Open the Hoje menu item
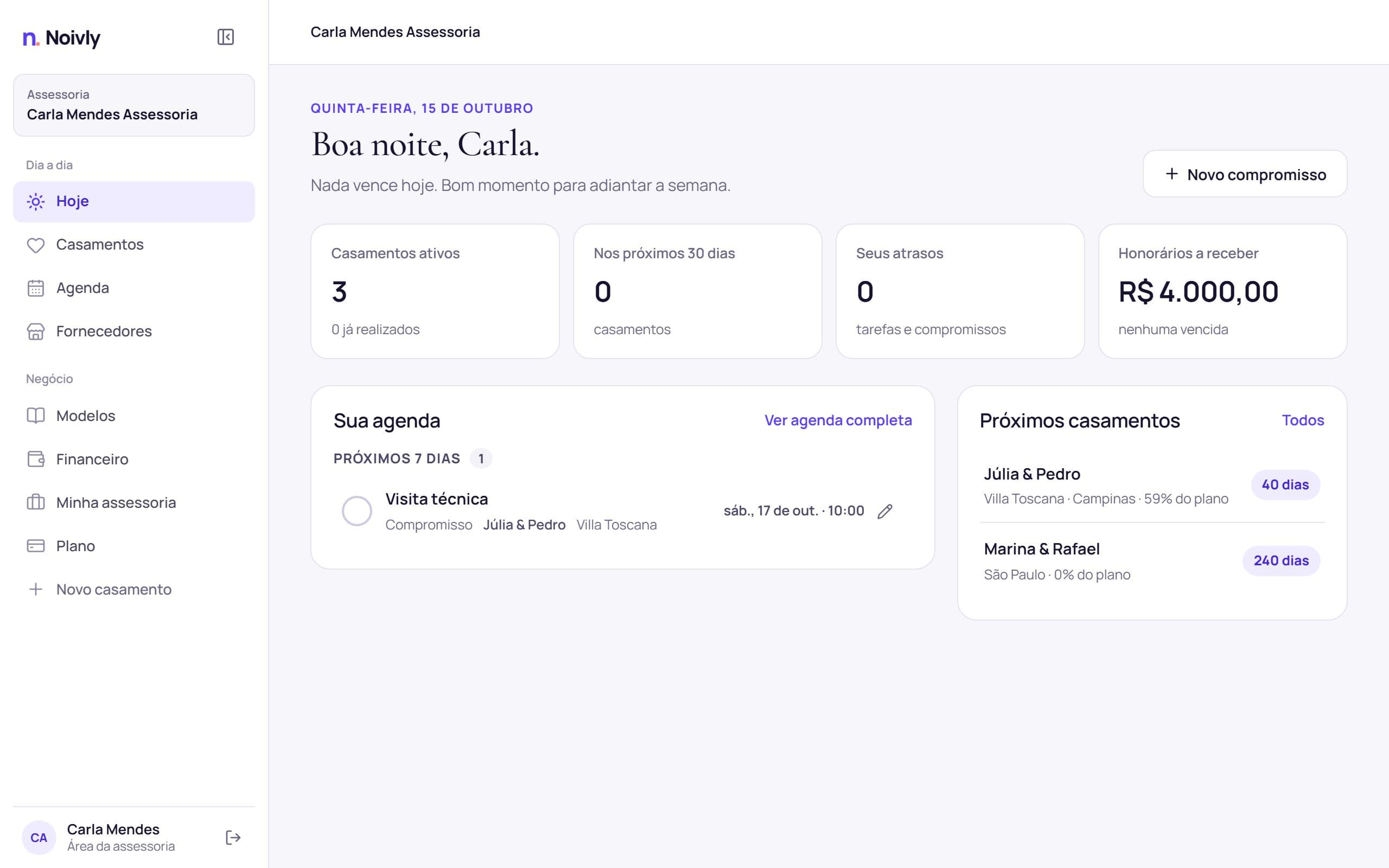1389x868 pixels. (x=133, y=201)
